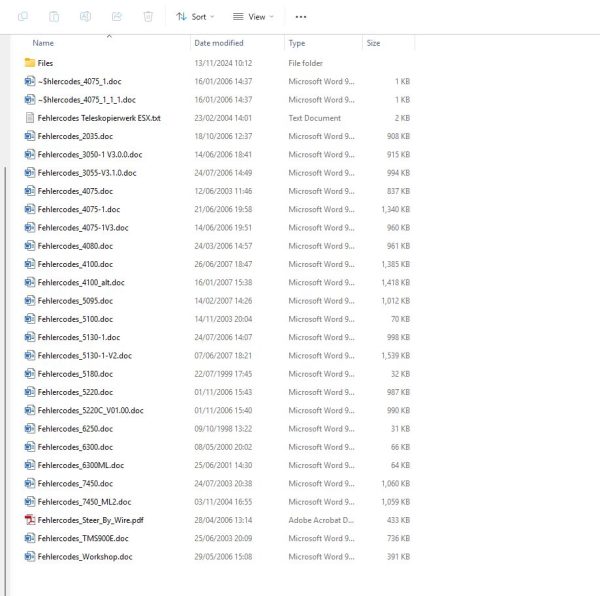Screen dimensions: 600x596
Task: Select the Files folder icon
Action: tap(29, 63)
